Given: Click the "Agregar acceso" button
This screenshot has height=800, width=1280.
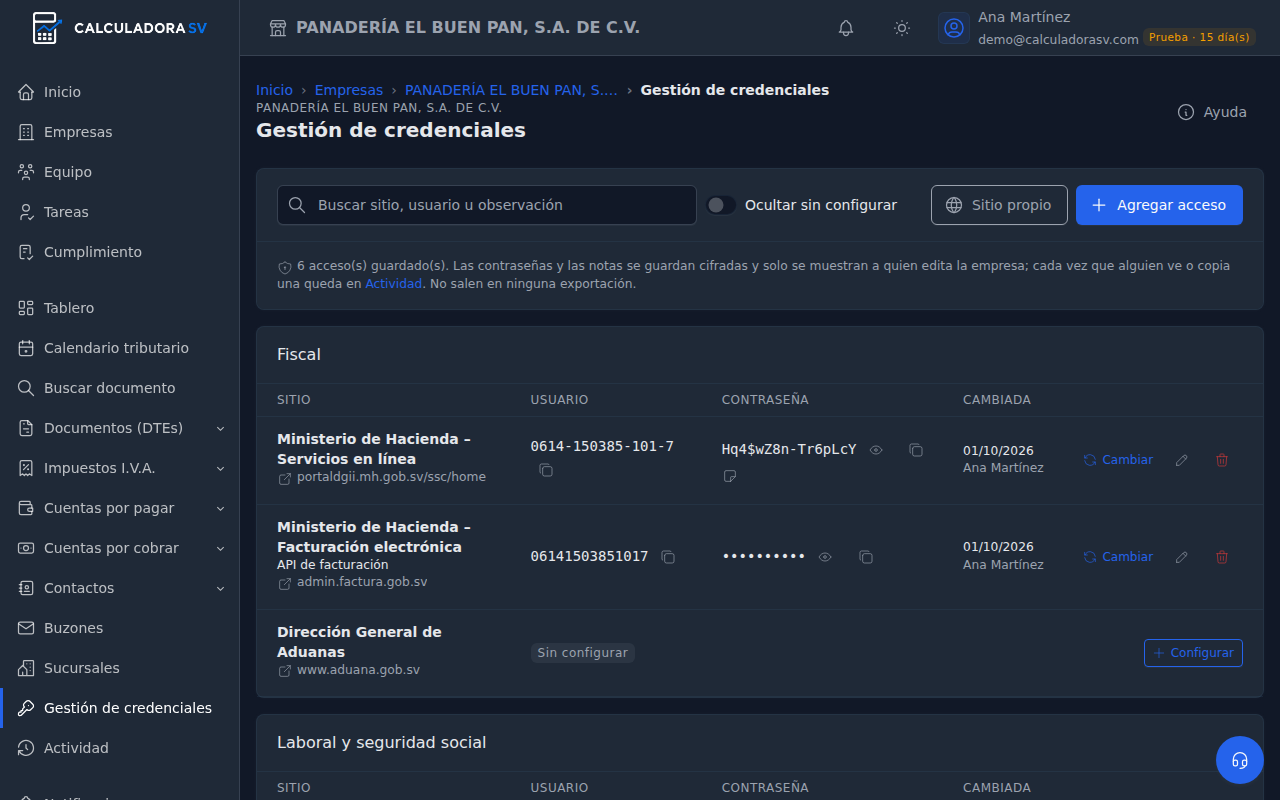Looking at the screenshot, I should click(1159, 205).
